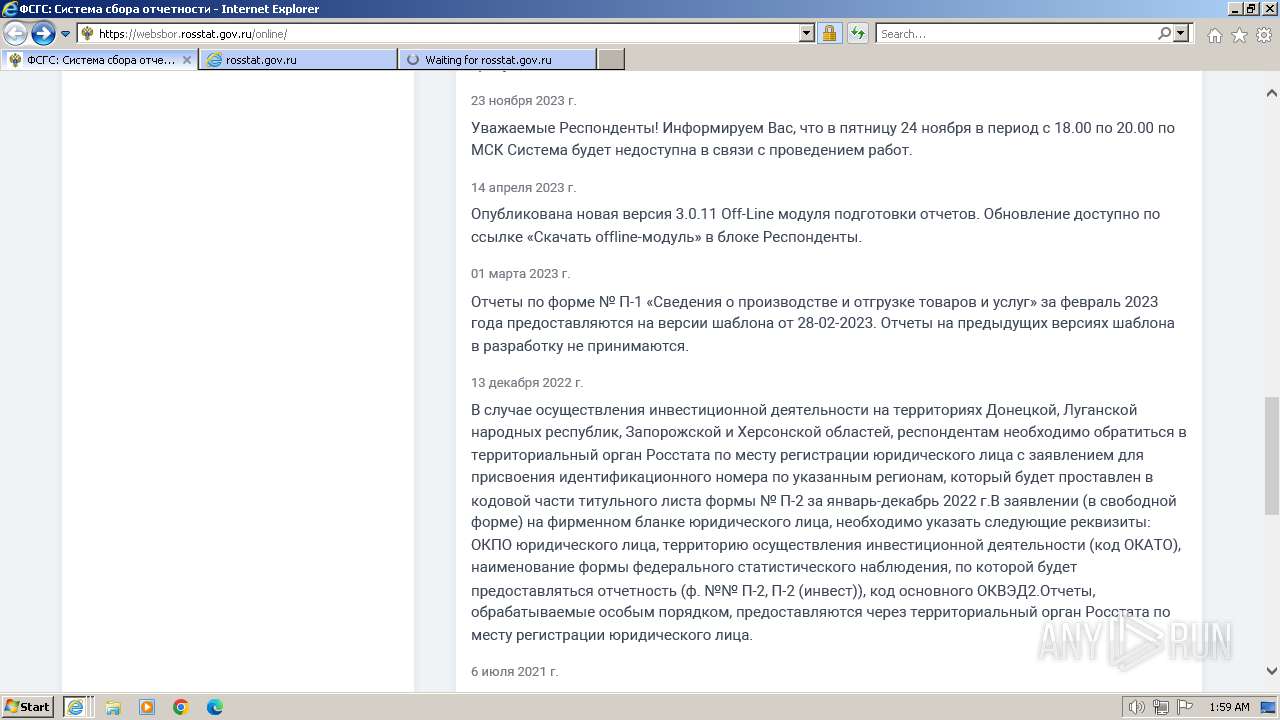Open the Windows Start button

[x=27, y=707]
